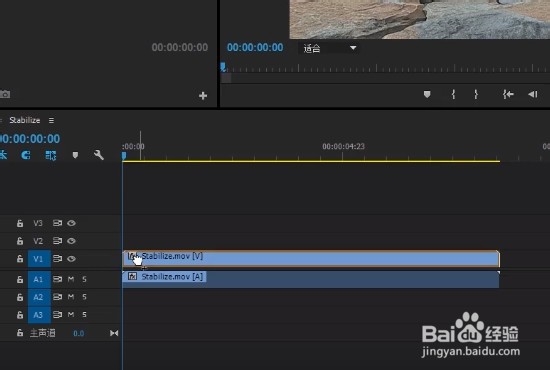Open timeline display settings wrench

pos(99,155)
